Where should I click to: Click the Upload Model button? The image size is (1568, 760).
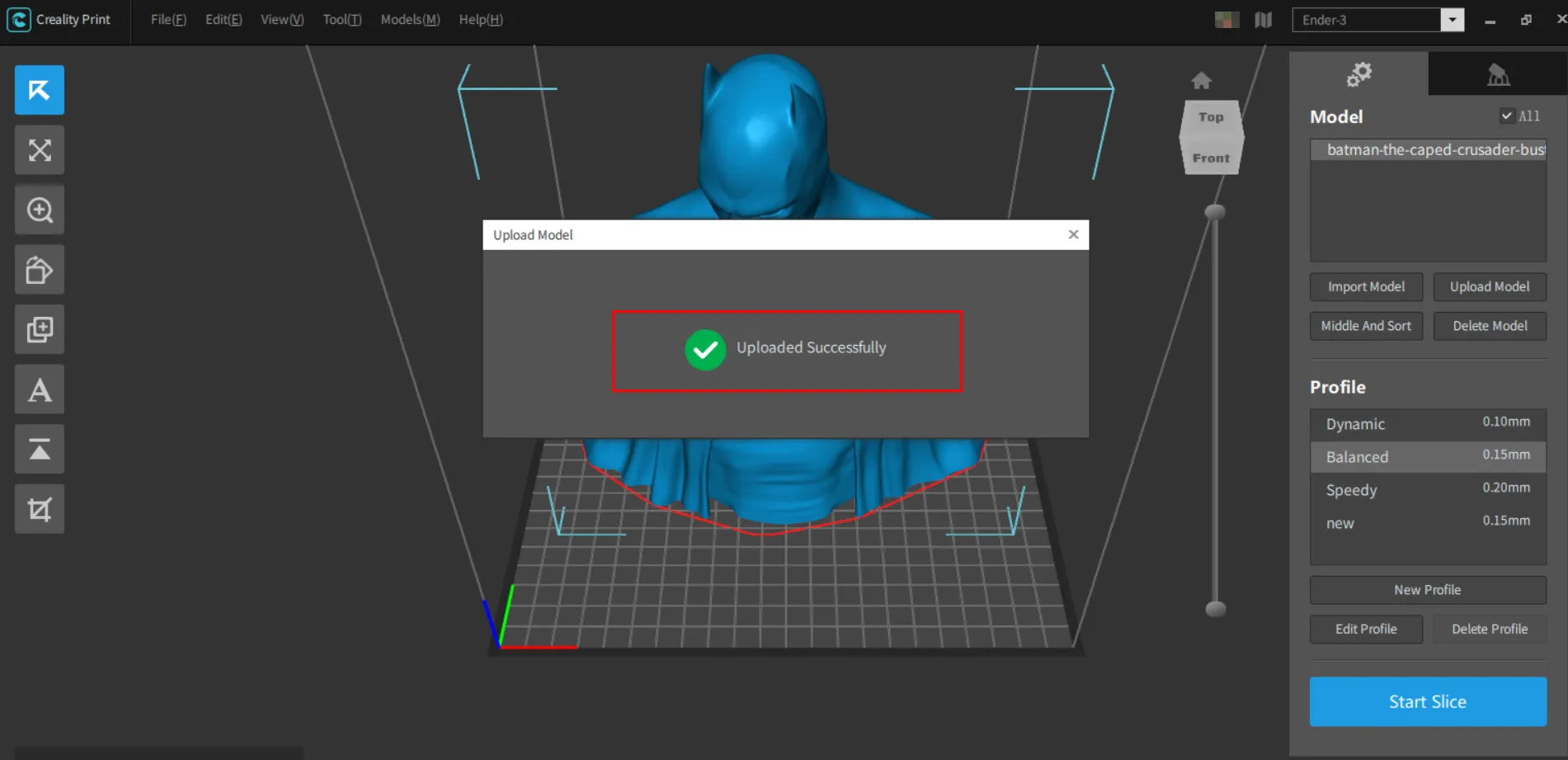[x=1490, y=286]
